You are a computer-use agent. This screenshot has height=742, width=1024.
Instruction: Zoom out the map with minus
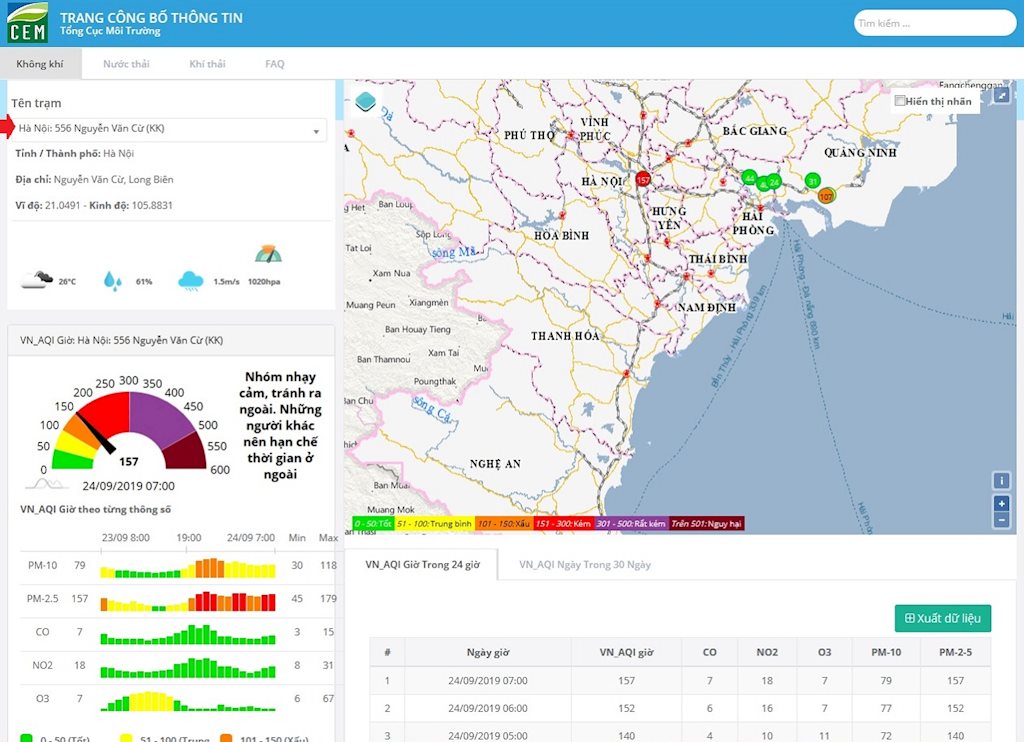click(1001, 520)
